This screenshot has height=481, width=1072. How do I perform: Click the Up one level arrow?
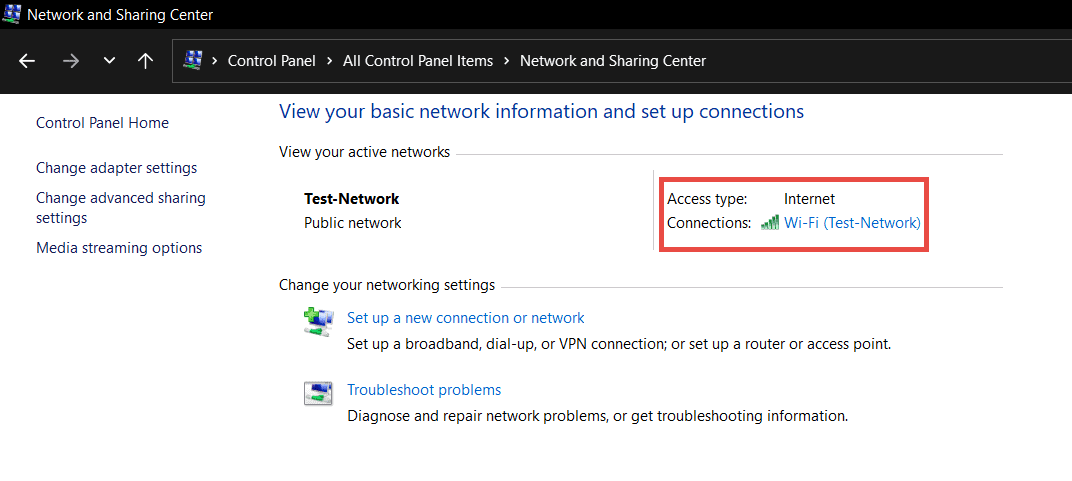145,61
